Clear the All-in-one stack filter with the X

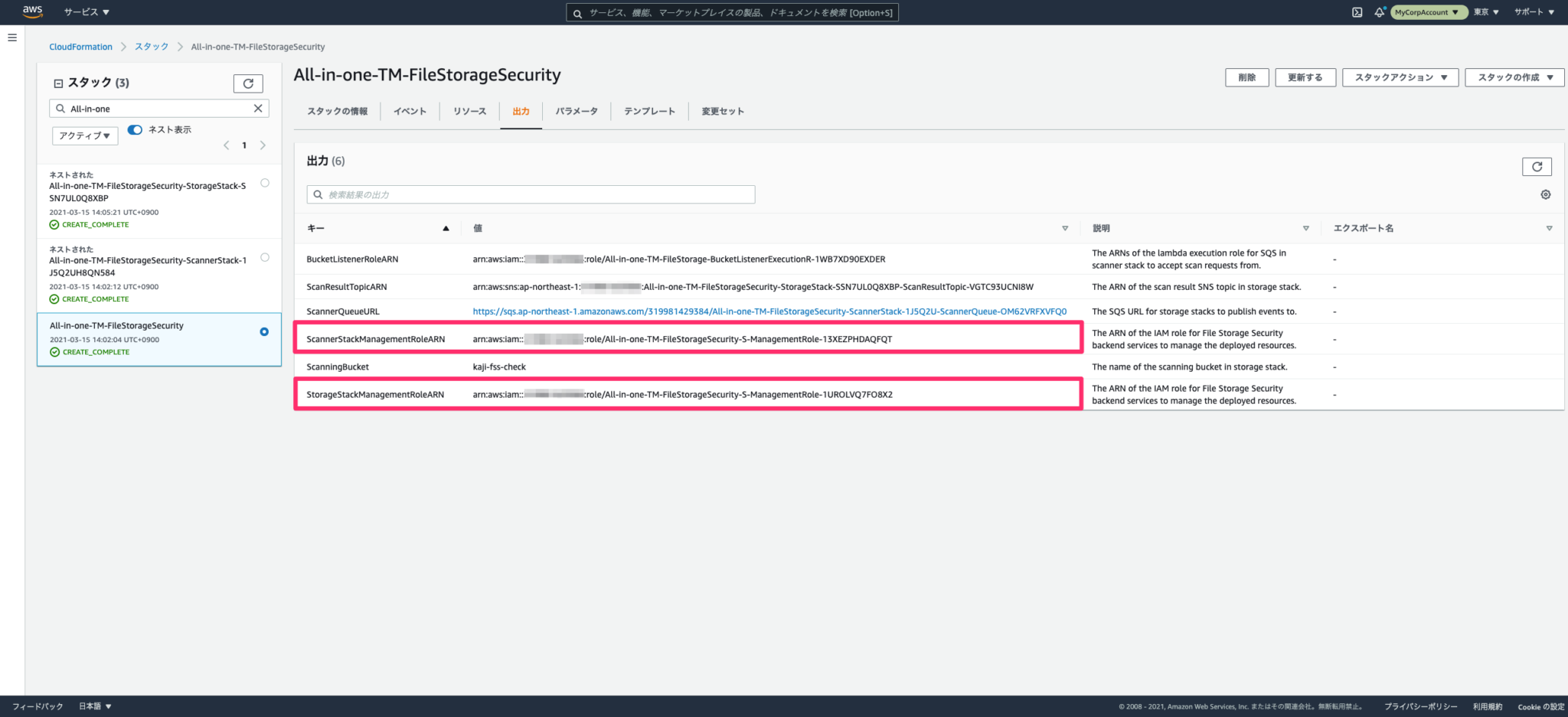[x=258, y=108]
